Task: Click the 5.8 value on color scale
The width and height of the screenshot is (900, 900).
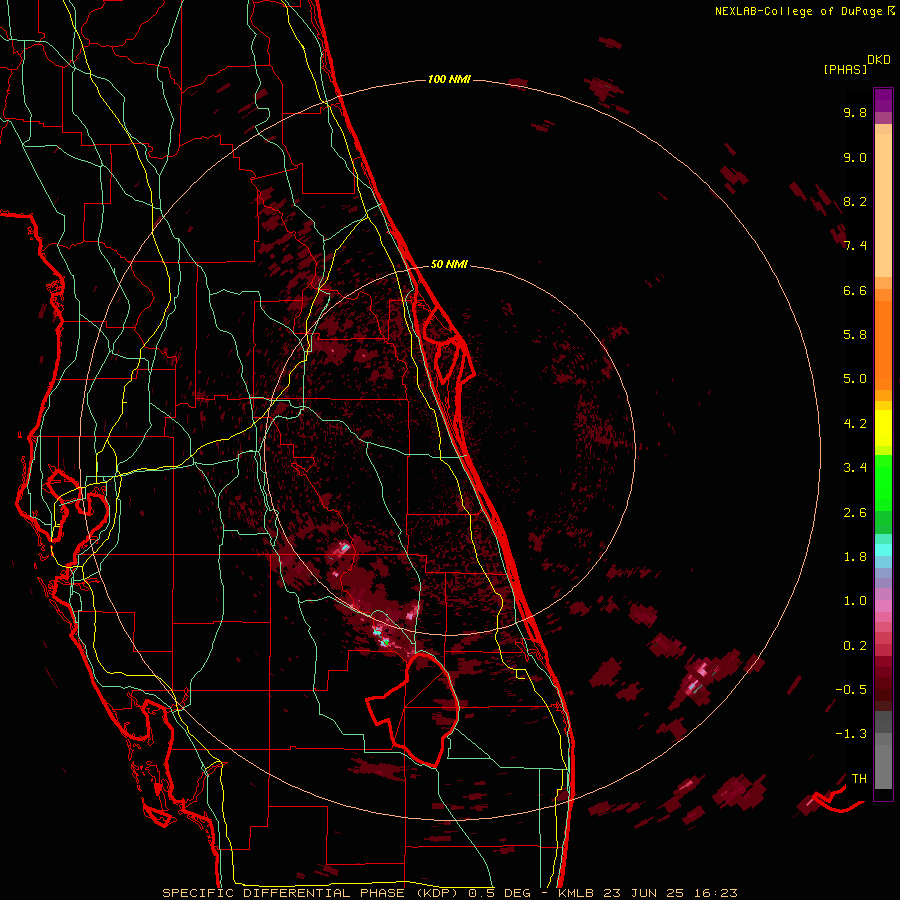Action: pos(855,335)
